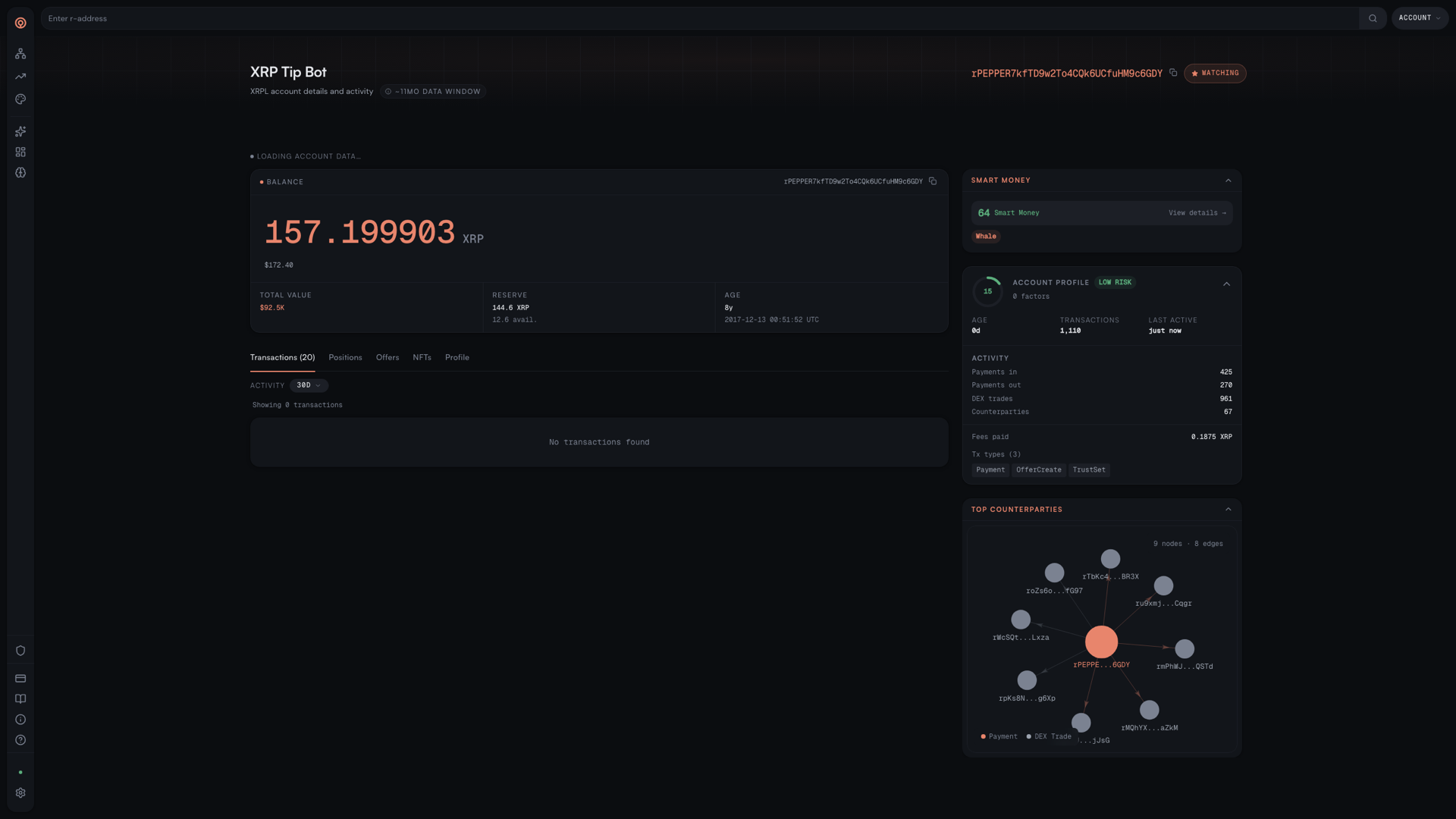The image size is (1456, 819).
Task: Click the Whale tag
Action: pos(986,237)
